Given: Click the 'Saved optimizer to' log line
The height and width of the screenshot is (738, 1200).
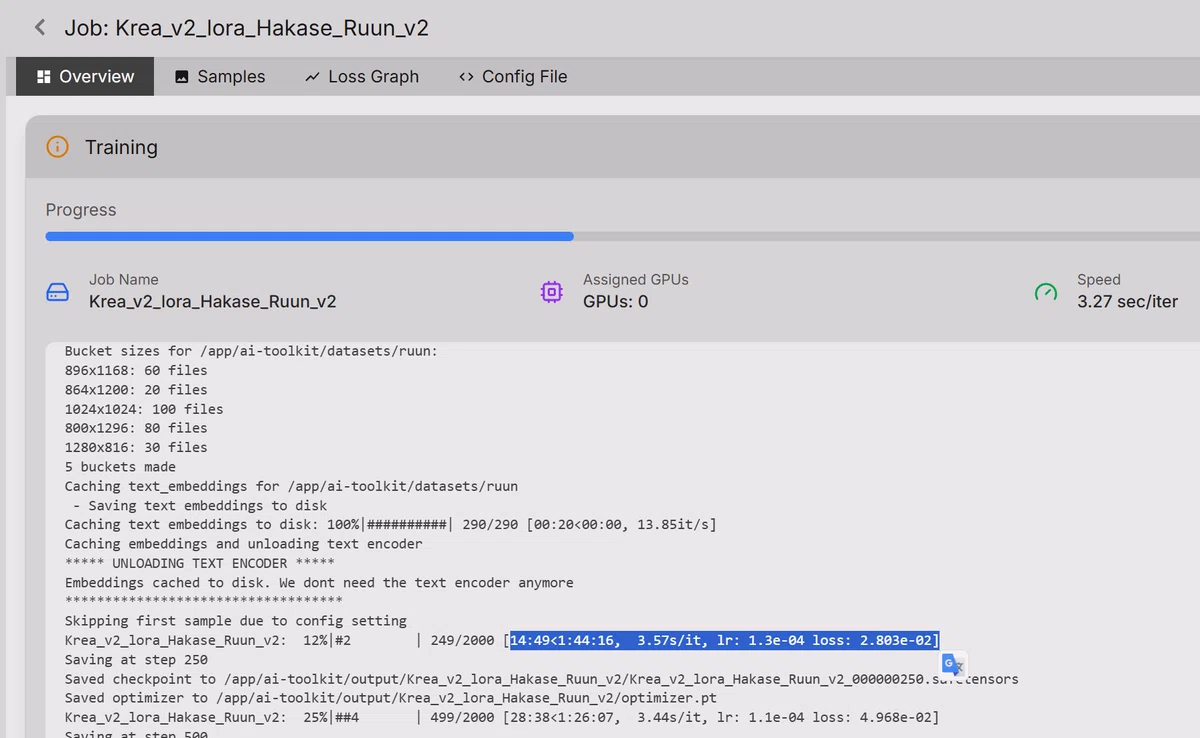Looking at the screenshot, I should 391,698.
